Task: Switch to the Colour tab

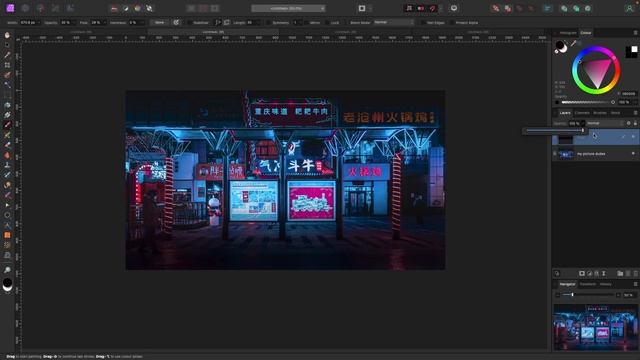Action: coord(586,33)
